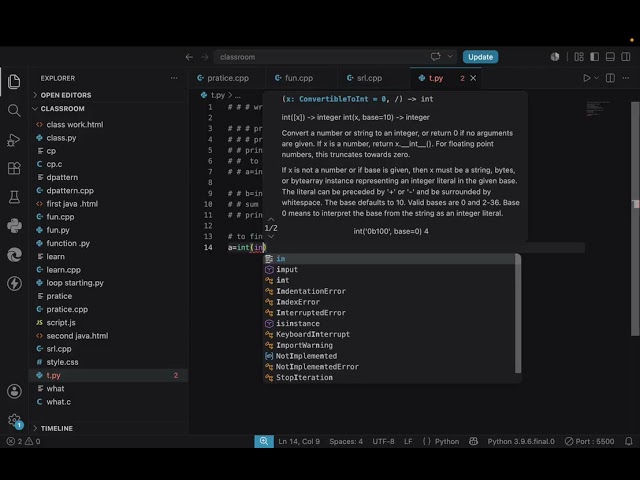Open editor More Actions ellipsis
Viewport: 640px width, 480px height.
[626, 78]
